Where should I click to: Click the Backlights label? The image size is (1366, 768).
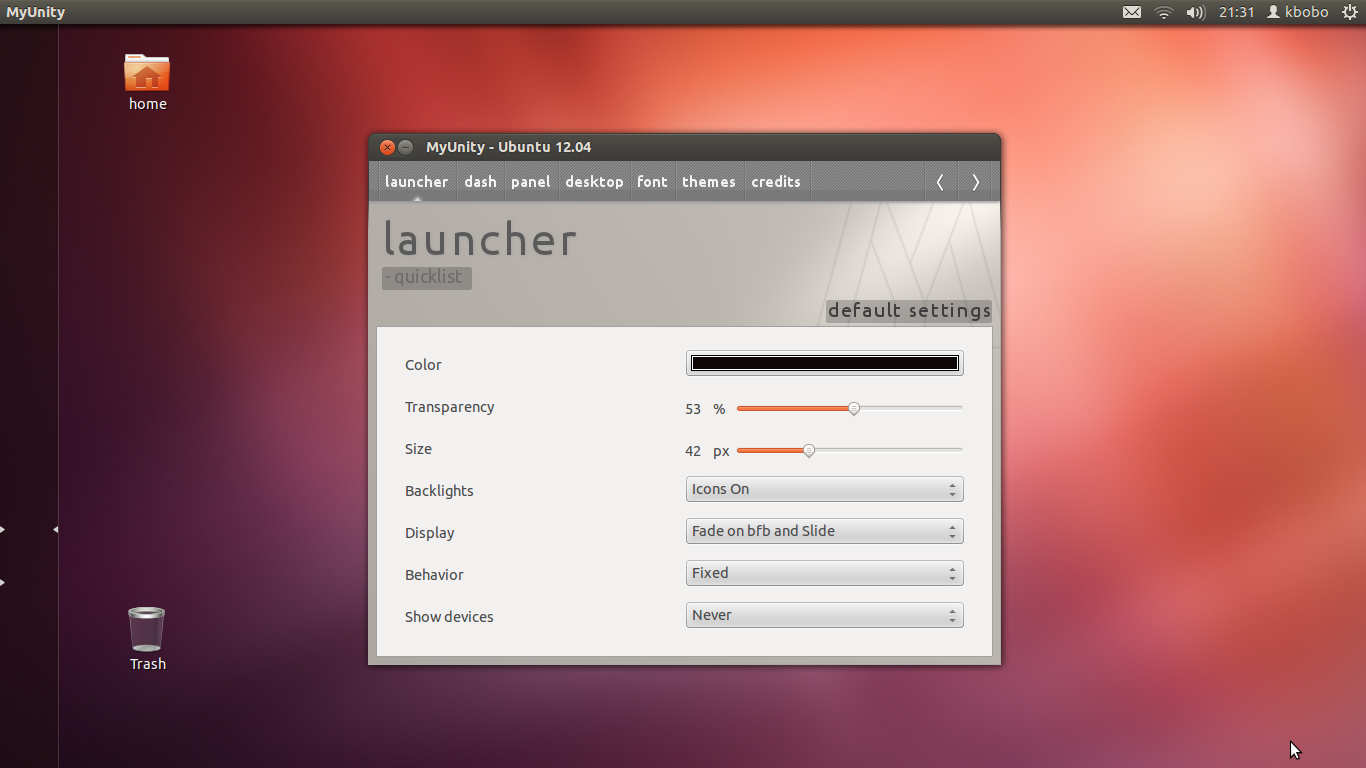click(439, 491)
